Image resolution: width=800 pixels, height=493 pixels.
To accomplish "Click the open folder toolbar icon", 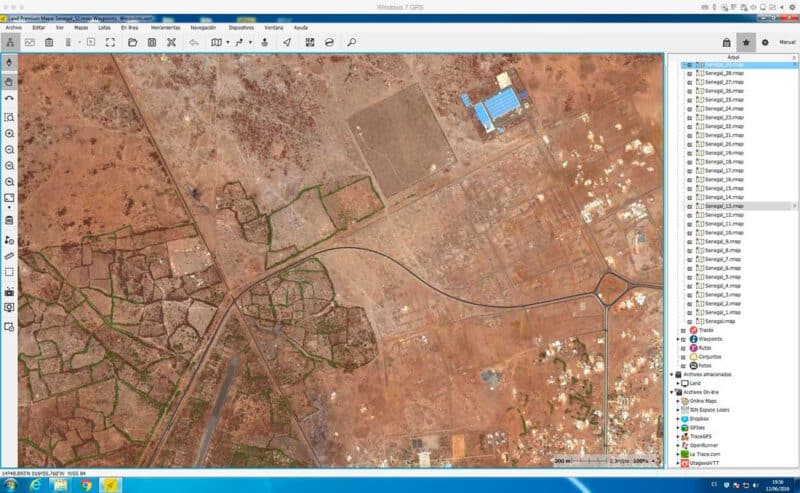I will tap(132, 42).
